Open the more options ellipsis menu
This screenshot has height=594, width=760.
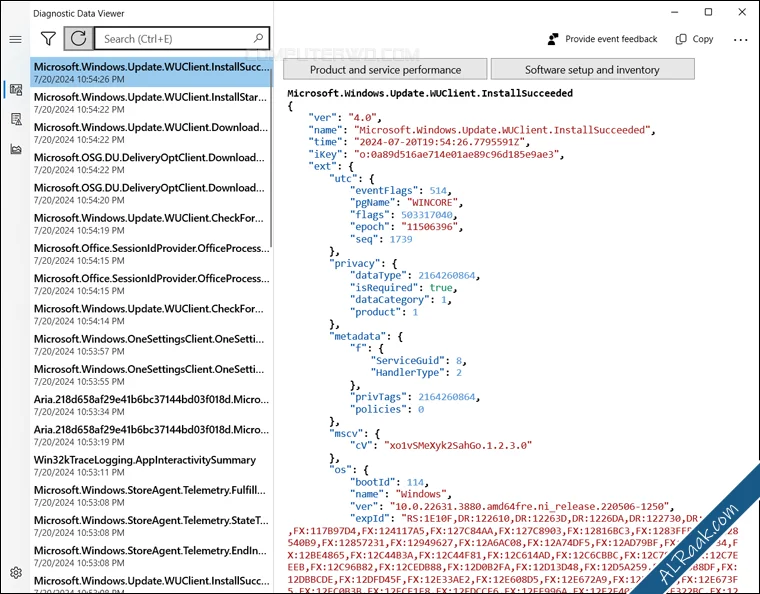click(740, 40)
